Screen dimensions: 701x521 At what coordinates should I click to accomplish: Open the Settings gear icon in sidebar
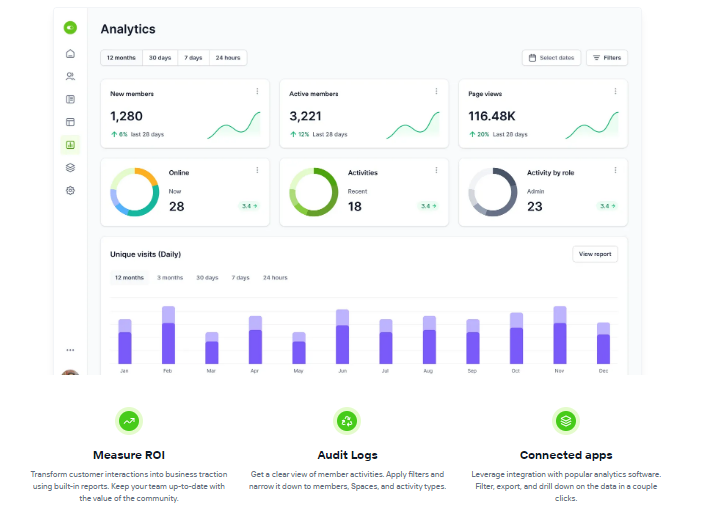pyautogui.click(x=70, y=191)
